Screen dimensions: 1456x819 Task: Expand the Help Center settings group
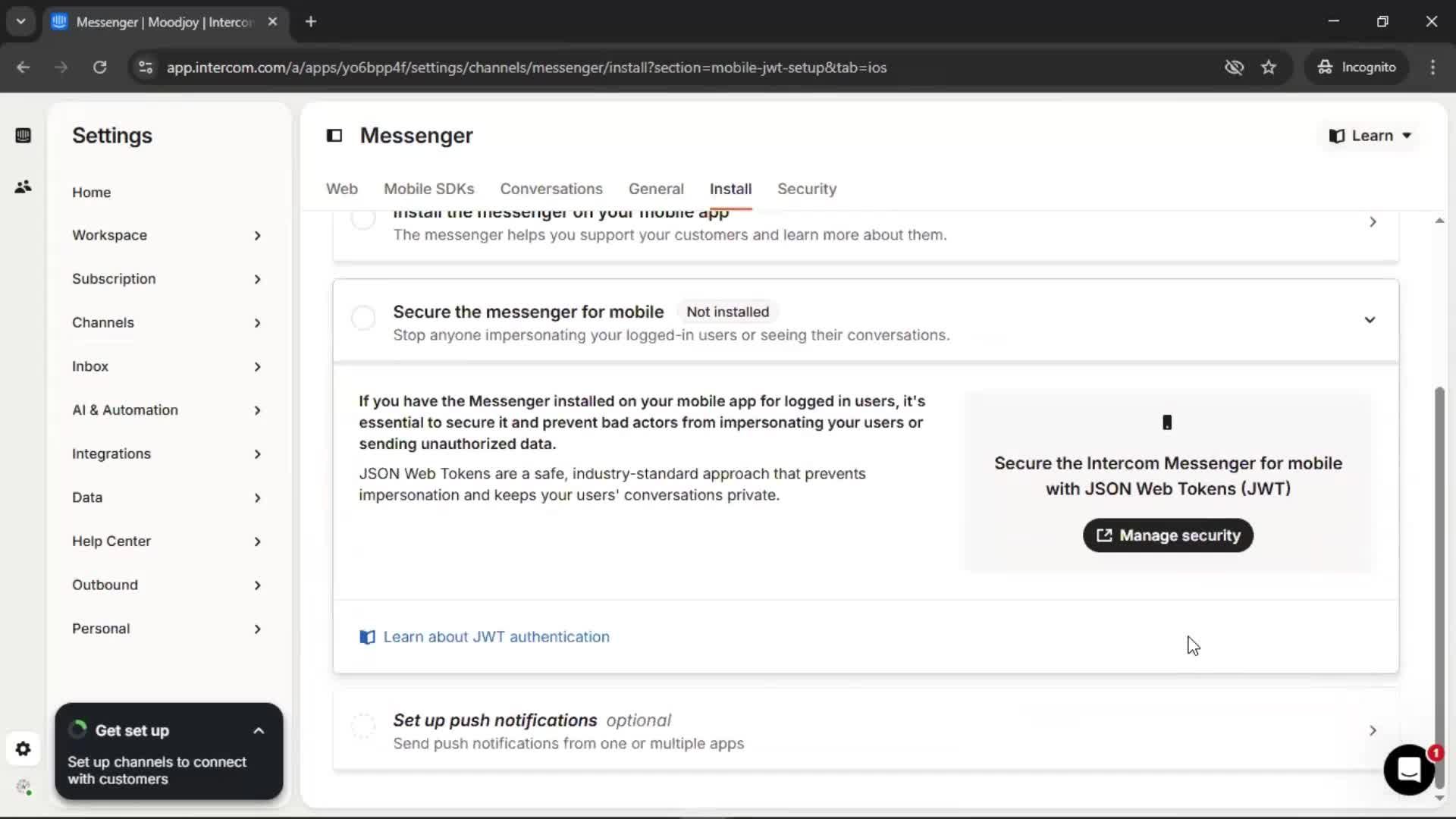tap(166, 541)
